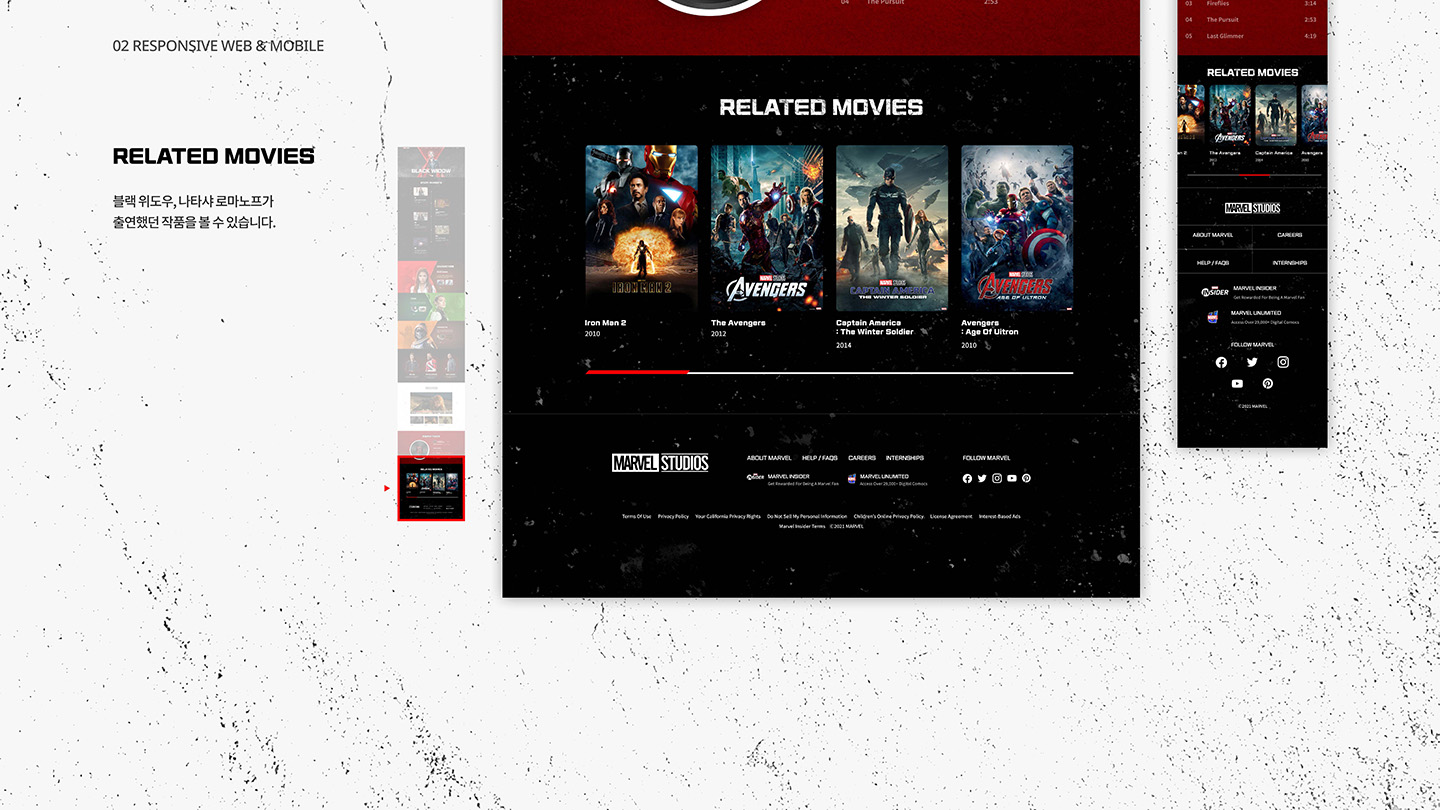Open the Iron Man 2 movie poster
This screenshot has height=810, width=1440.
click(641, 227)
